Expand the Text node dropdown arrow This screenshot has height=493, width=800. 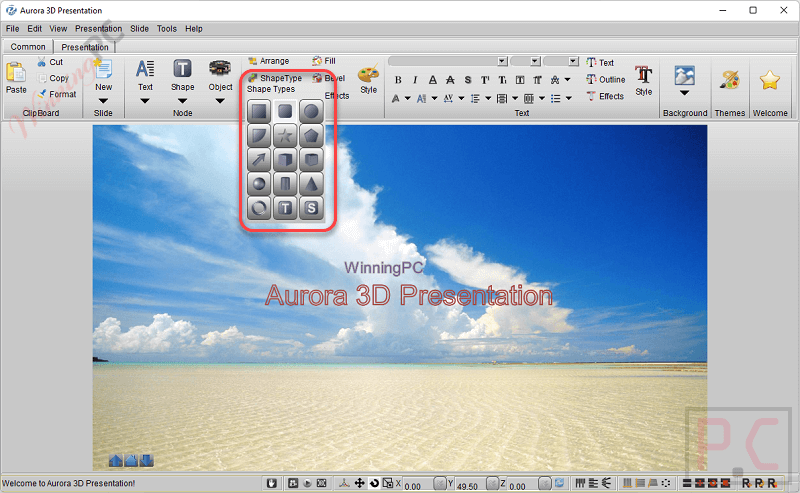click(x=145, y=101)
